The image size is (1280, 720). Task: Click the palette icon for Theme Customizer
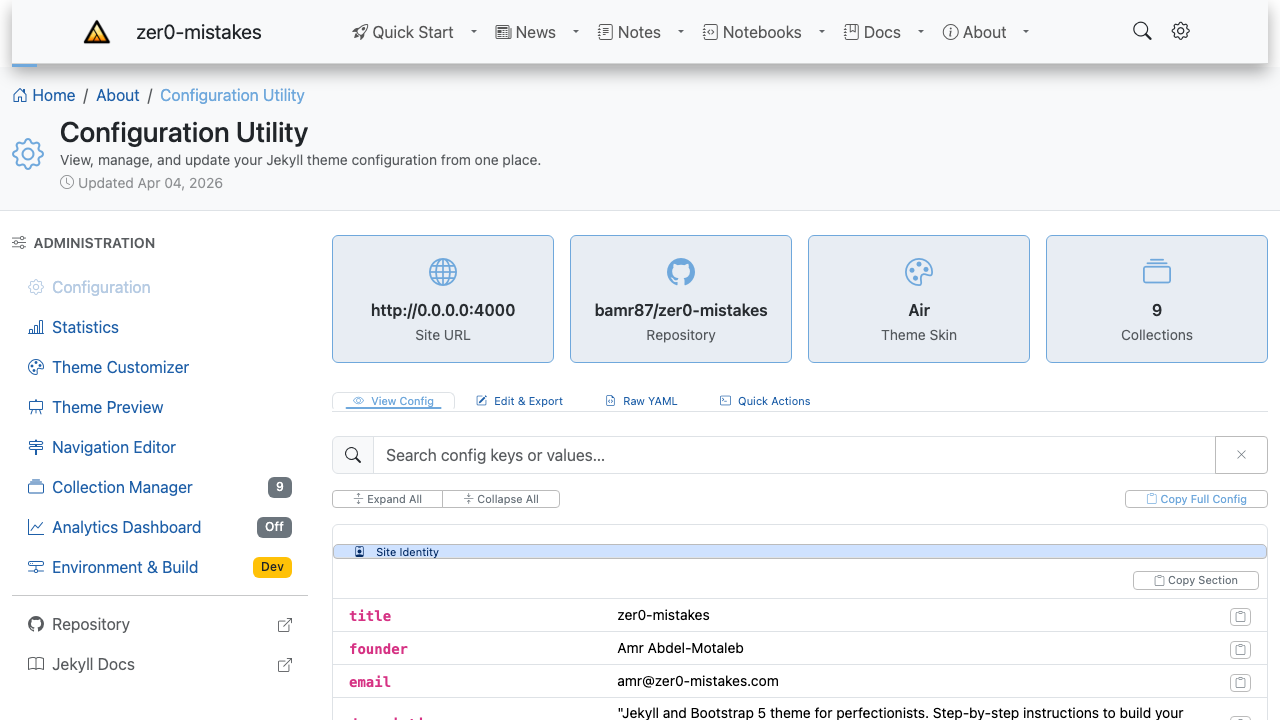coord(36,367)
